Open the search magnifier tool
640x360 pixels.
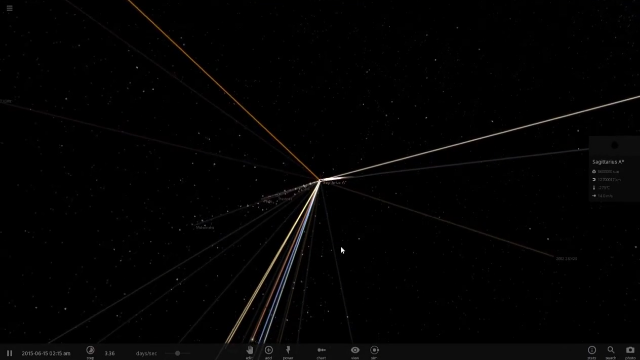pos(611,350)
